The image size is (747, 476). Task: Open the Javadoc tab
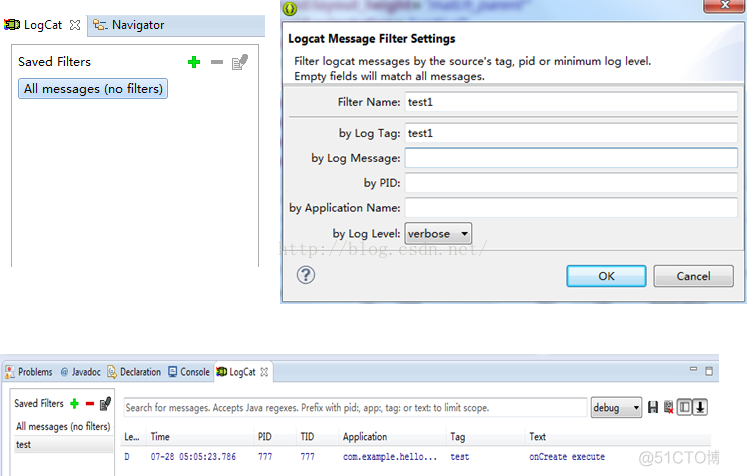coord(81,372)
